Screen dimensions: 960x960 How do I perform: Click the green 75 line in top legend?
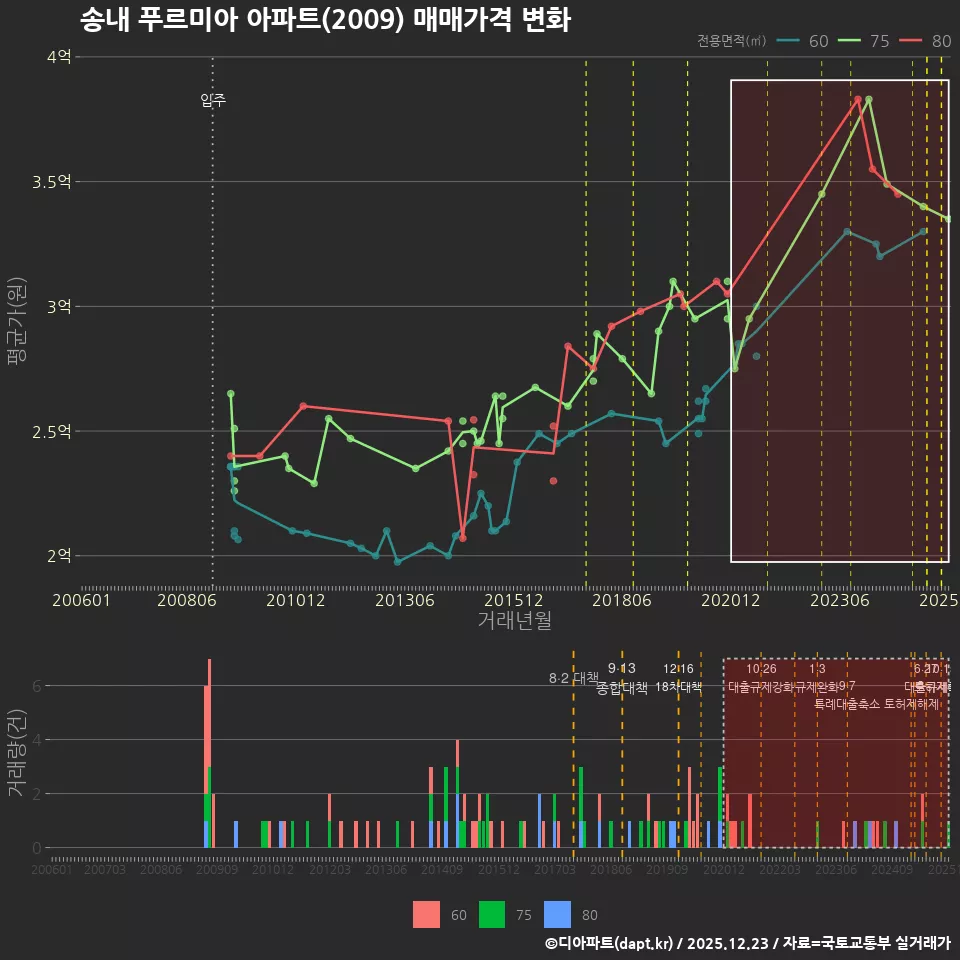pyautogui.click(x=850, y=41)
